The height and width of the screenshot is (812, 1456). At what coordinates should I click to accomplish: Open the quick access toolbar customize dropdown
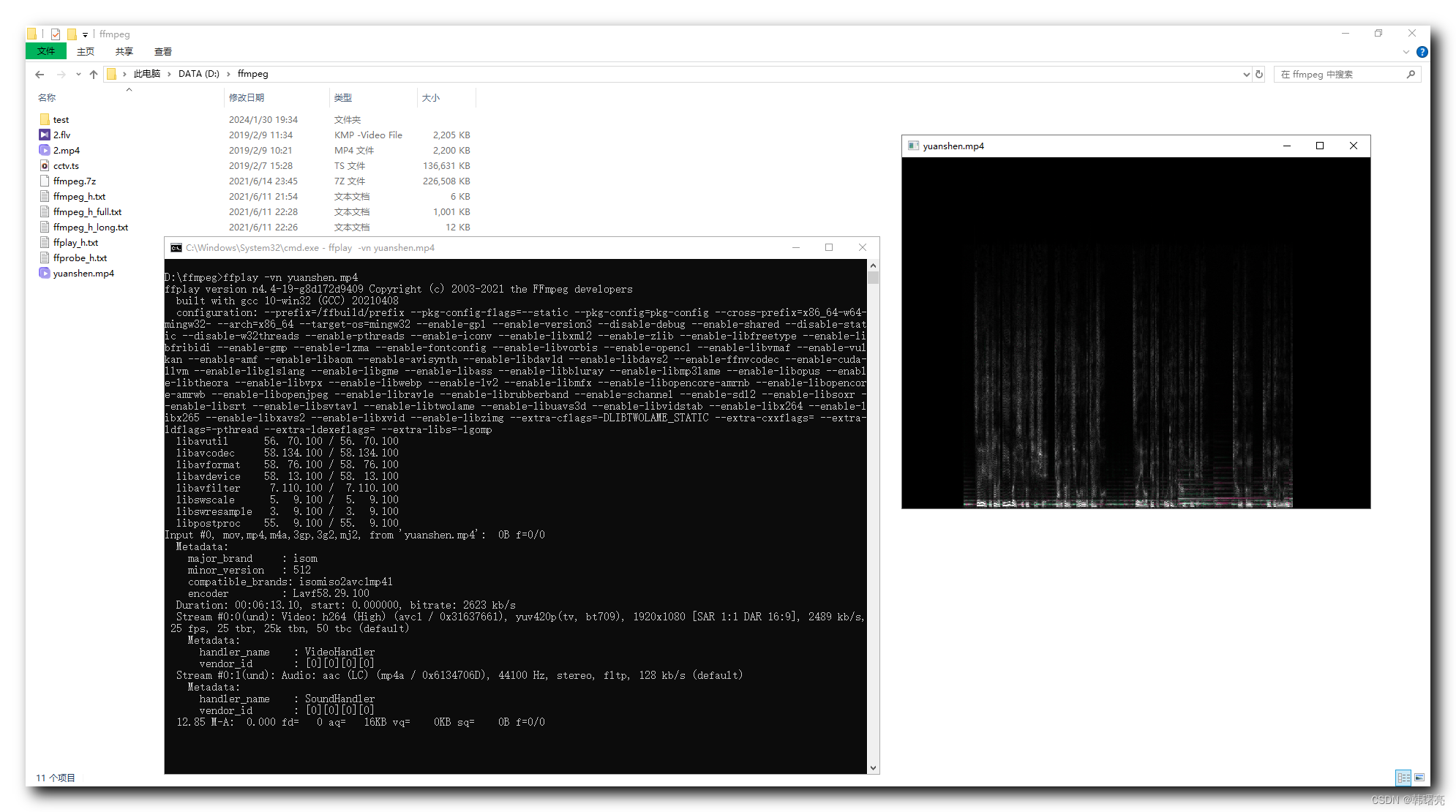click(x=85, y=34)
